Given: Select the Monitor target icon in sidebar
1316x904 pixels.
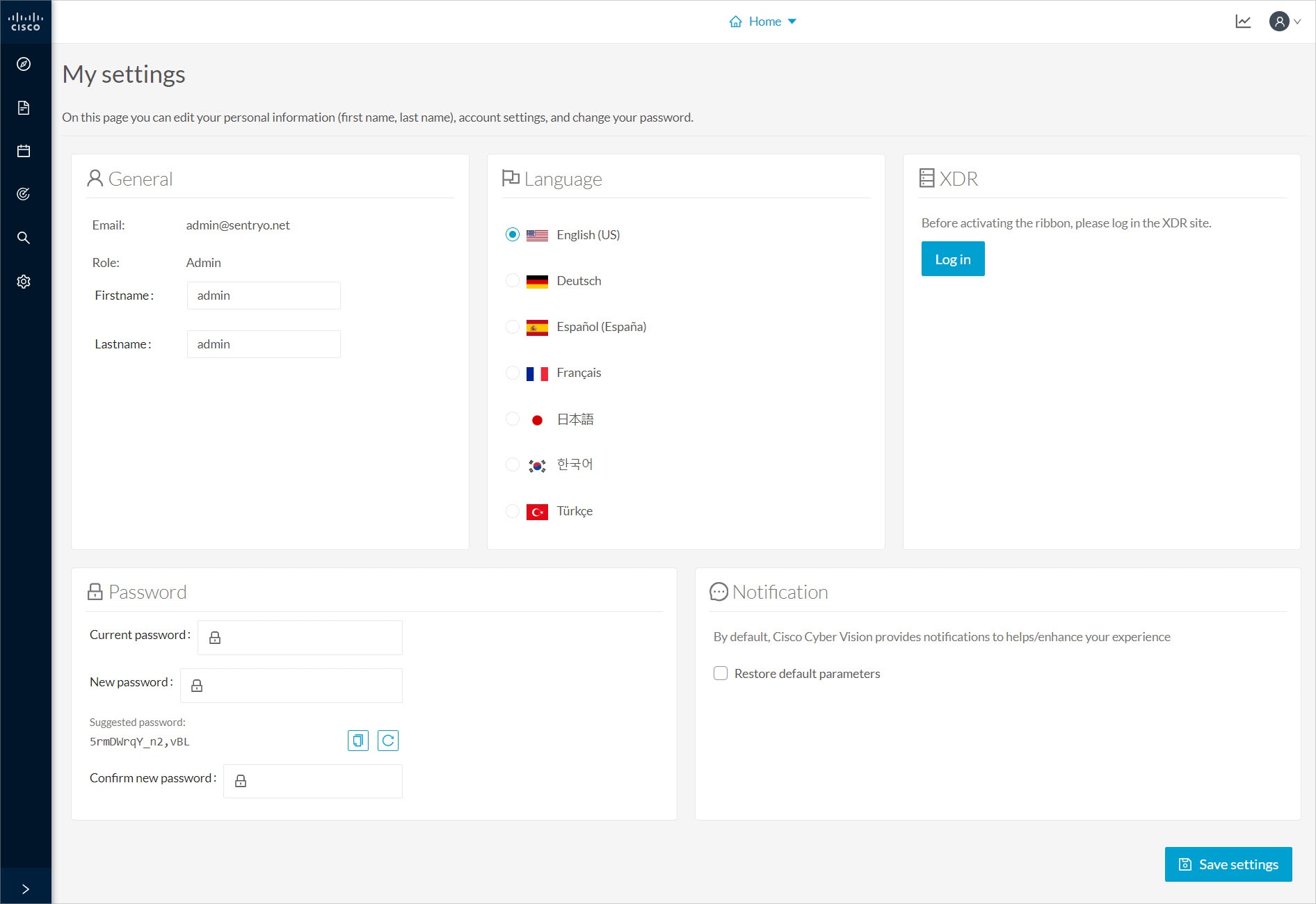Looking at the screenshot, I should 24,194.
